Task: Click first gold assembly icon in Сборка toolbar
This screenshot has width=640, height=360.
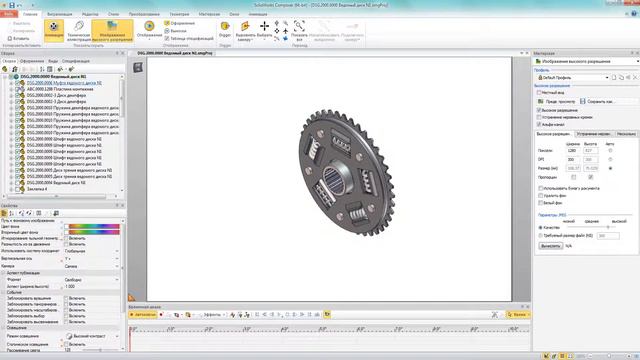Action: [x=5, y=69]
